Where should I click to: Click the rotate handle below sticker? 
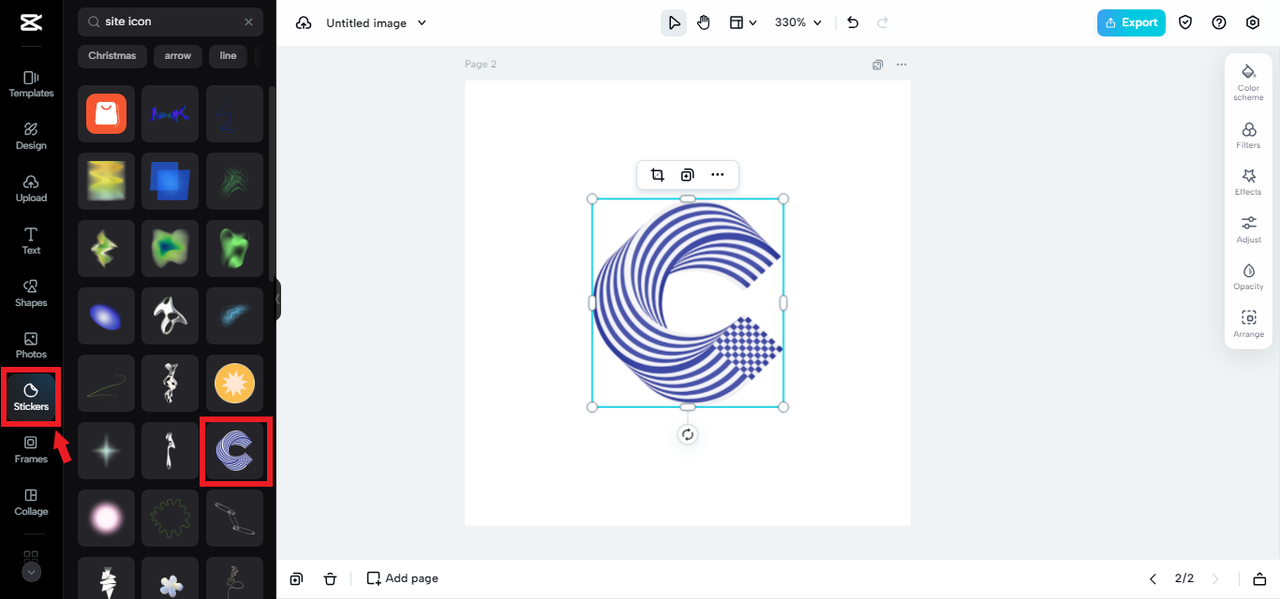click(687, 434)
